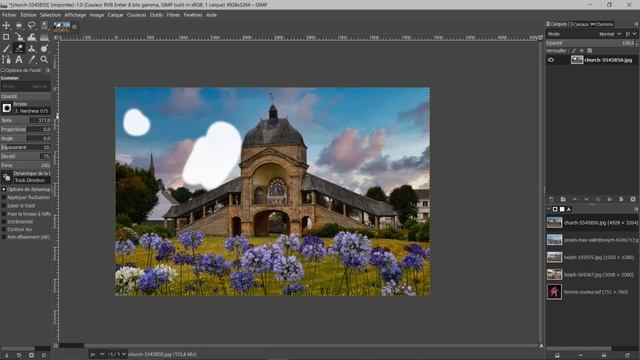This screenshot has width=640, height=360.
Task: Select the Gradient tool
Action: tap(44, 37)
